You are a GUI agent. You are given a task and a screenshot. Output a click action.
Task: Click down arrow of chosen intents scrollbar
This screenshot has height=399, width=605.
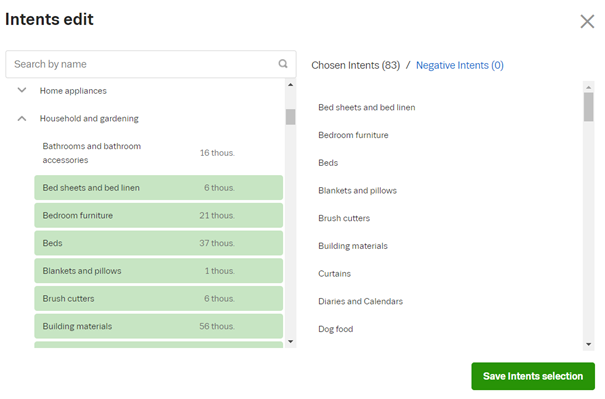[588, 344]
